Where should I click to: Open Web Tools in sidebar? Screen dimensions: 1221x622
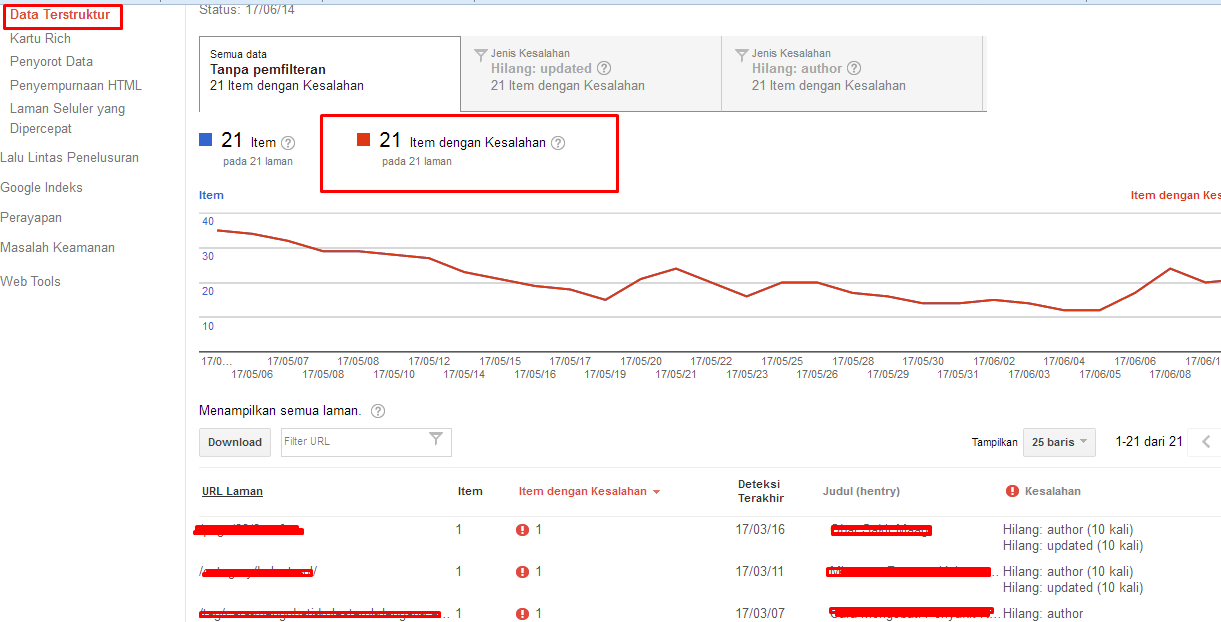tap(31, 282)
